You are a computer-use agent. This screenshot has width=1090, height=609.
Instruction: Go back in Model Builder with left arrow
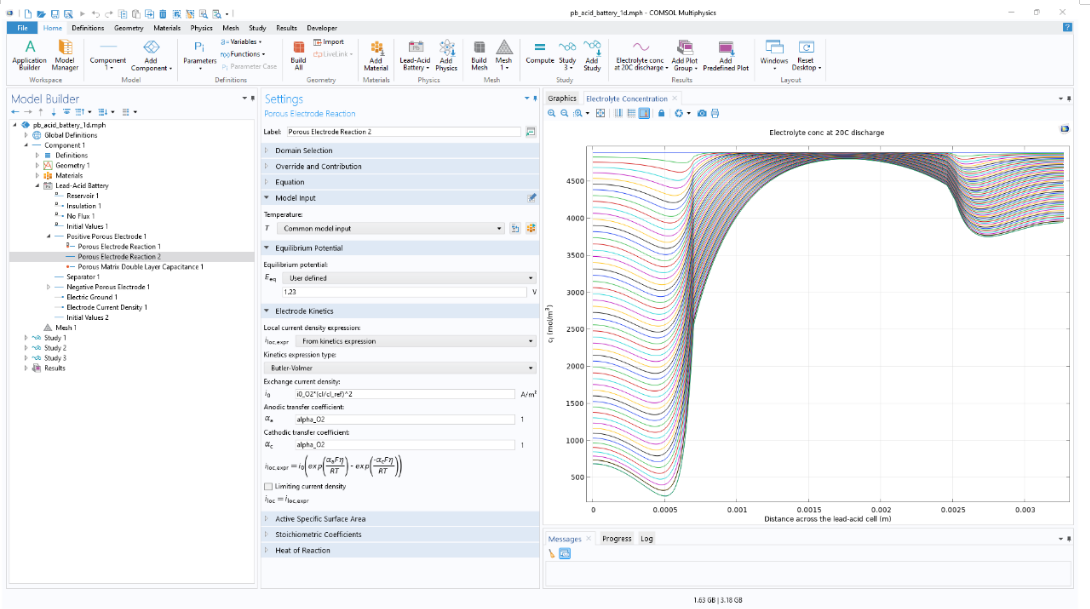(15, 112)
